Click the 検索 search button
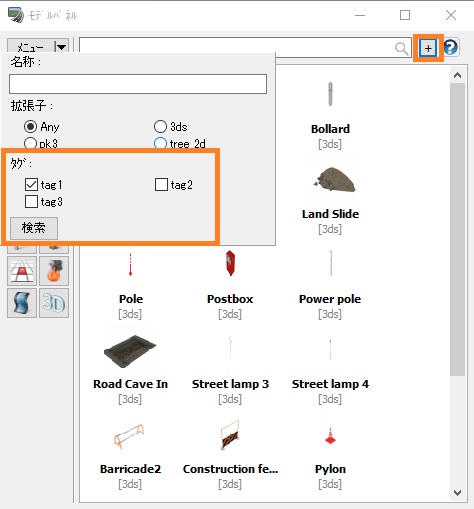Screen dimensions: 474x509 coord(34,228)
